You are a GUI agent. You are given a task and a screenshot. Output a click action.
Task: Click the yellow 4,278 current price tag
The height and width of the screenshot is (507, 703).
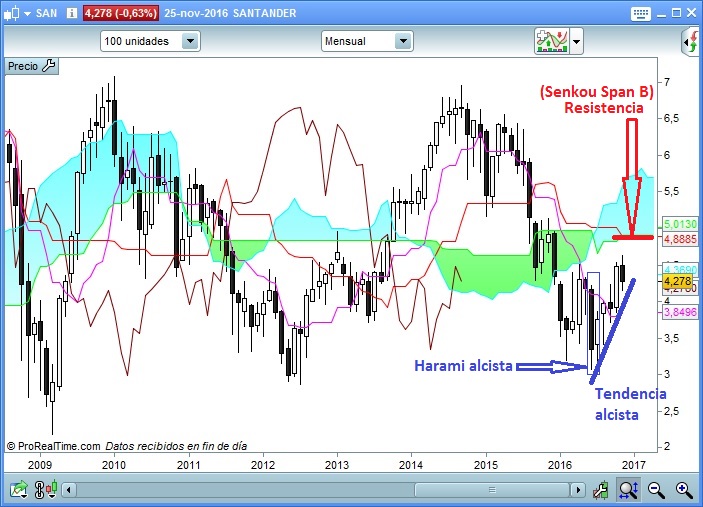(677, 282)
